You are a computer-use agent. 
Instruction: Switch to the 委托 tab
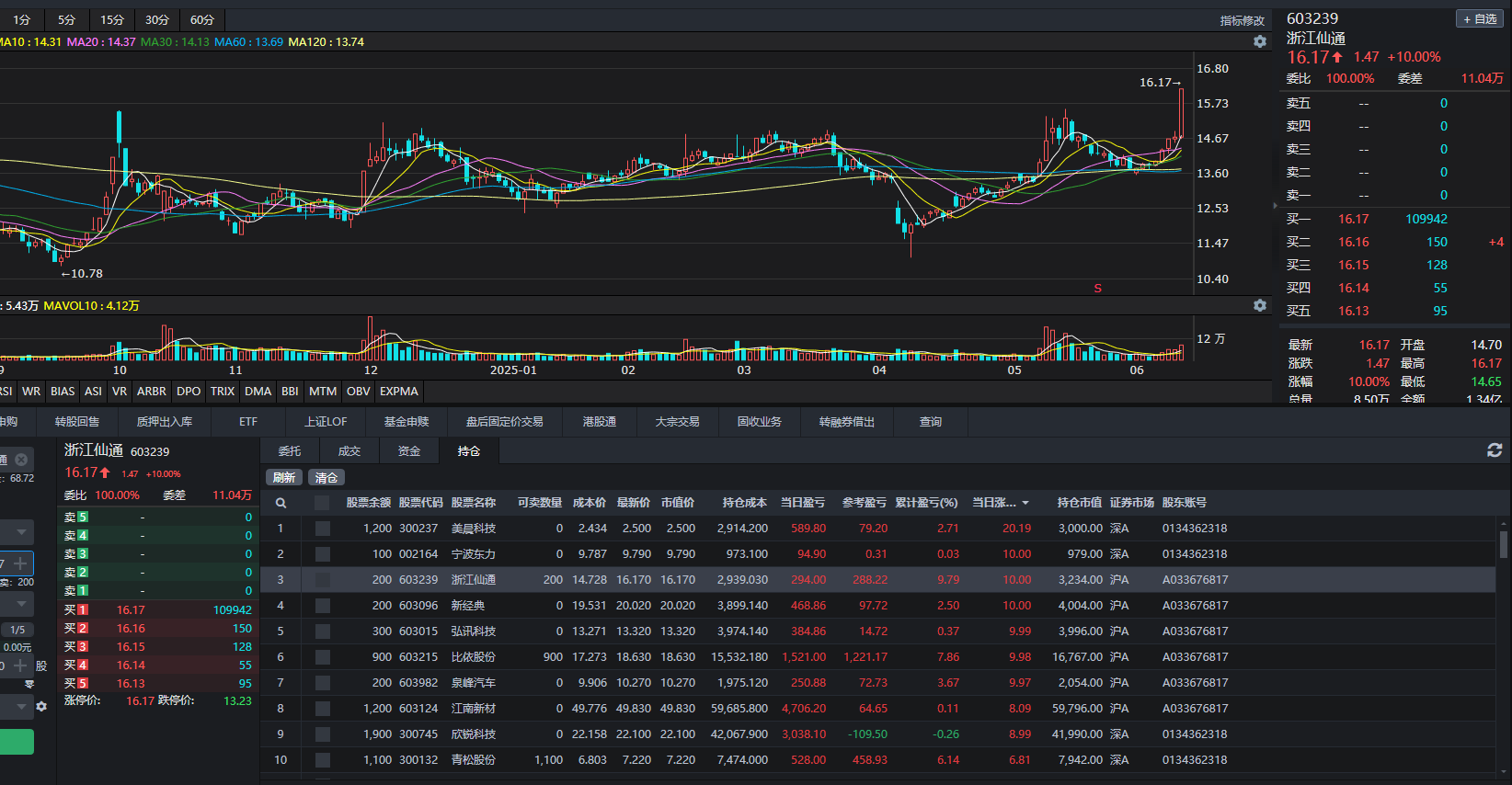pyautogui.click(x=290, y=450)
